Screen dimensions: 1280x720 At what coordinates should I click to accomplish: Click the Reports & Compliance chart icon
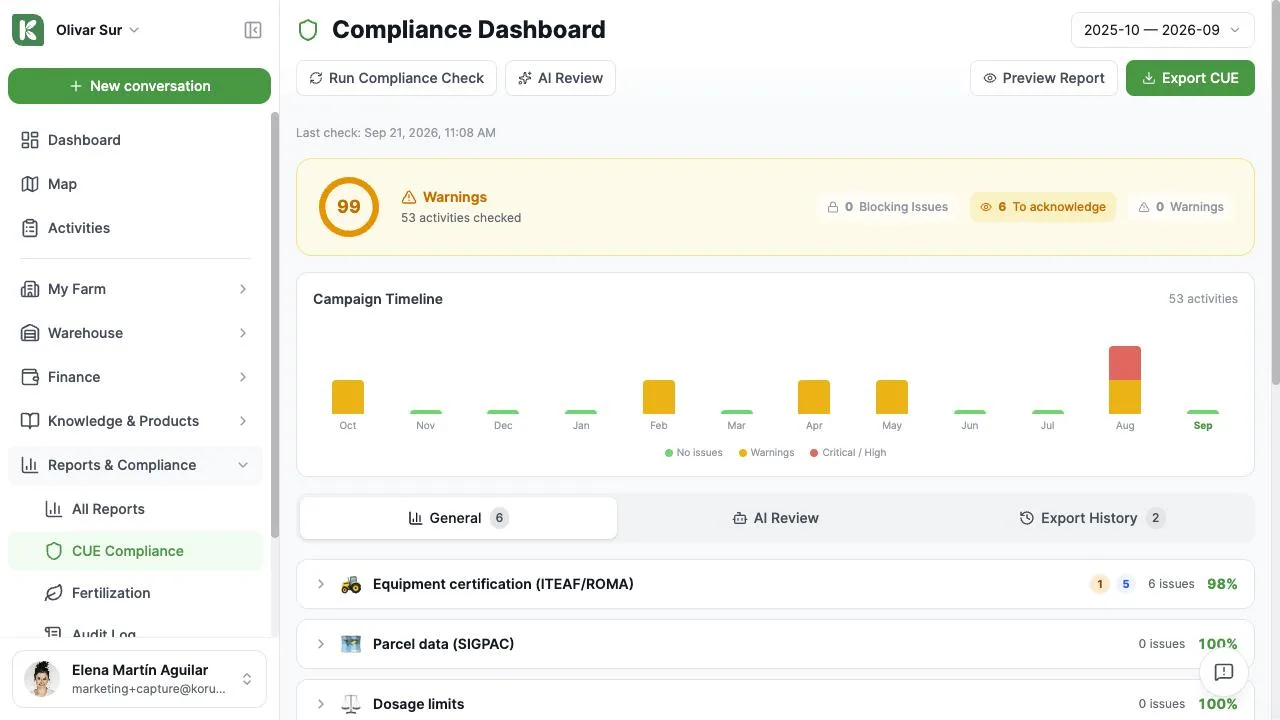(30, 465)
